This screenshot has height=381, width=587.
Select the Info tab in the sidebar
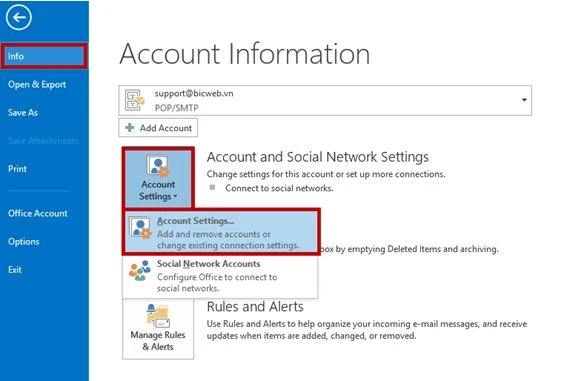(x=45, y=56)
